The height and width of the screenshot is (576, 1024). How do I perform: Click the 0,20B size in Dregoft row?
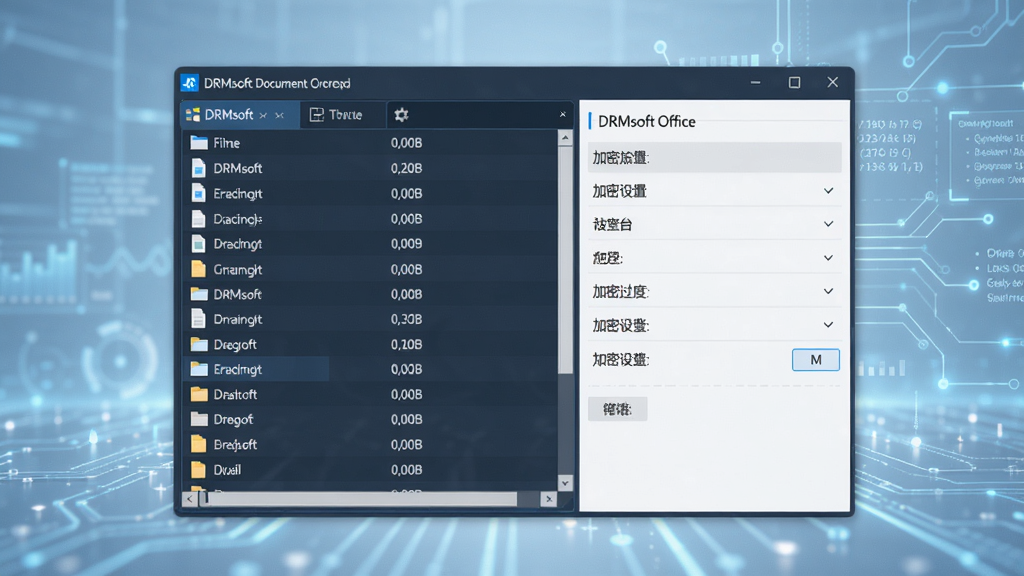click(x=406, y=344)
